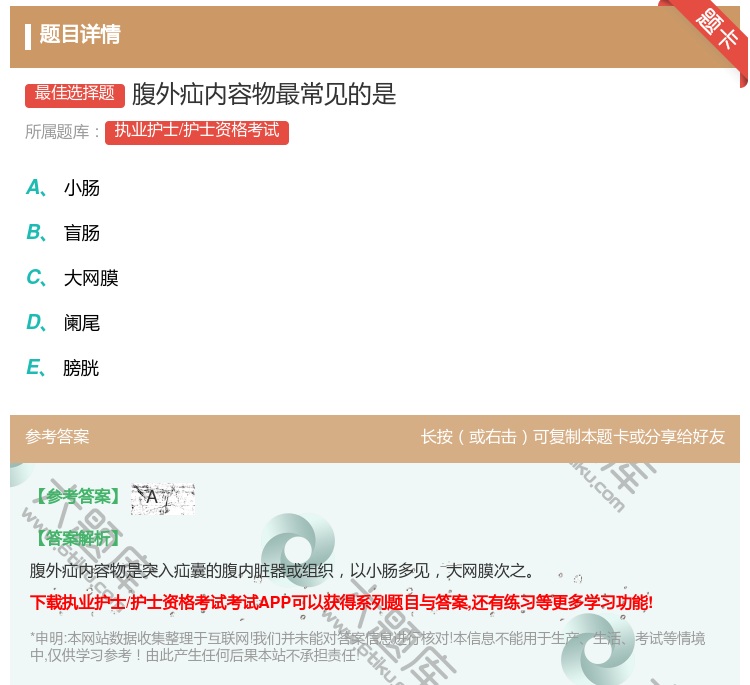
Task: Open the red 下载执业护士 APP promotion link
Action: (342, 602)
